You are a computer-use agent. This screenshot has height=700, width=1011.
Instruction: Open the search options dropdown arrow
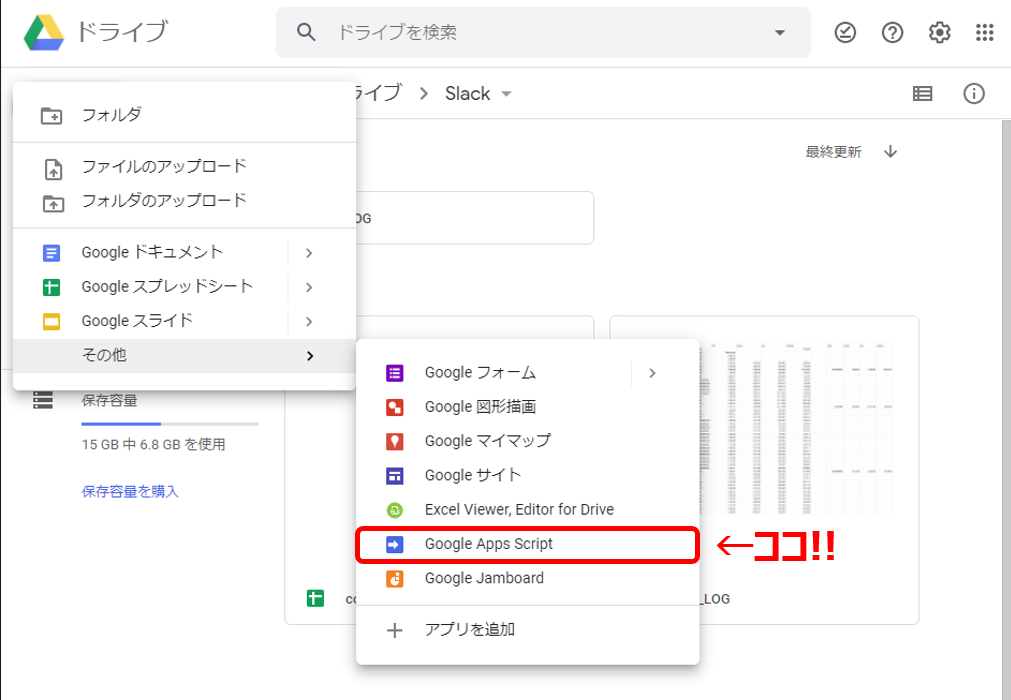point(780,32)
